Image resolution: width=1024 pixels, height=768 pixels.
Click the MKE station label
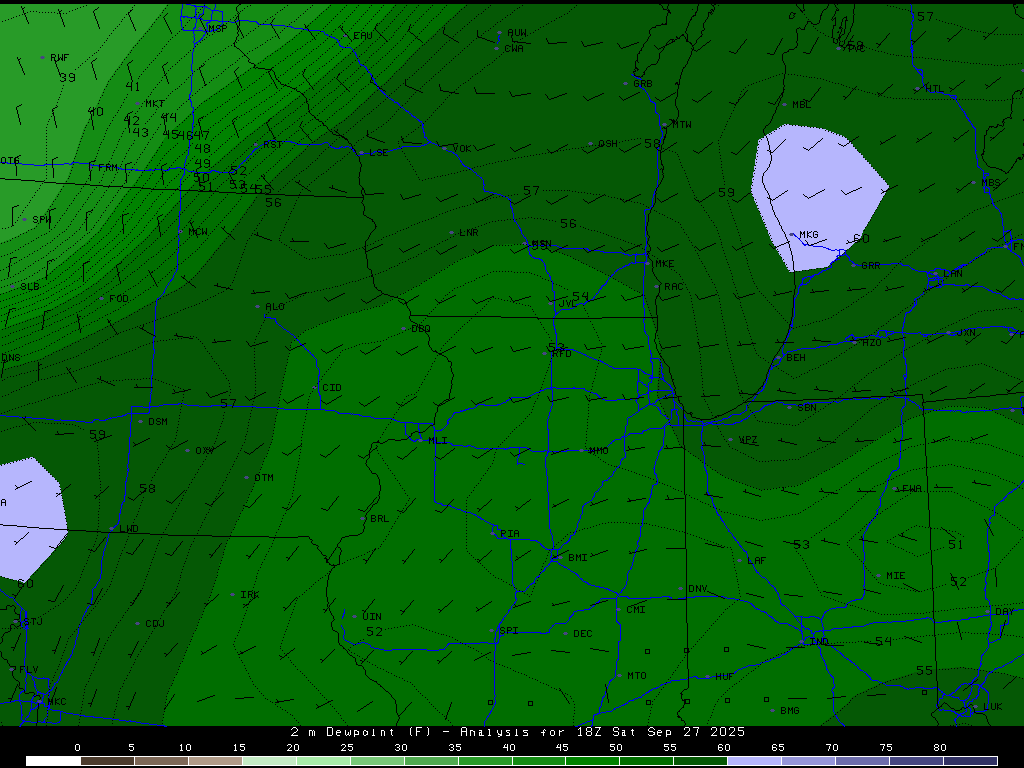(664, 264)
